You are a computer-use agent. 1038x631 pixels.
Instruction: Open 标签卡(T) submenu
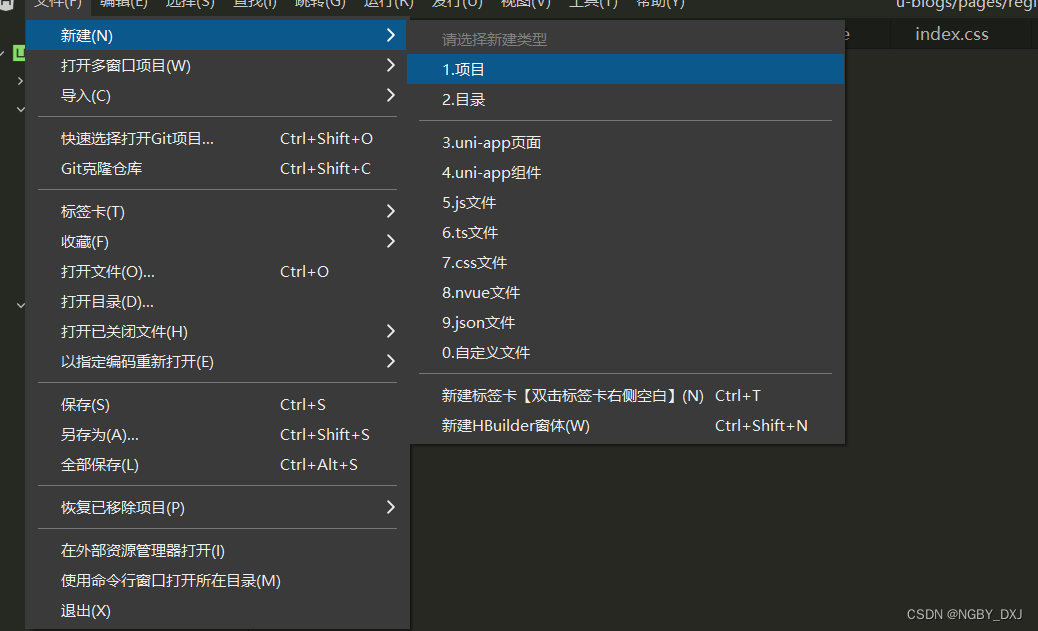(216, 211)
